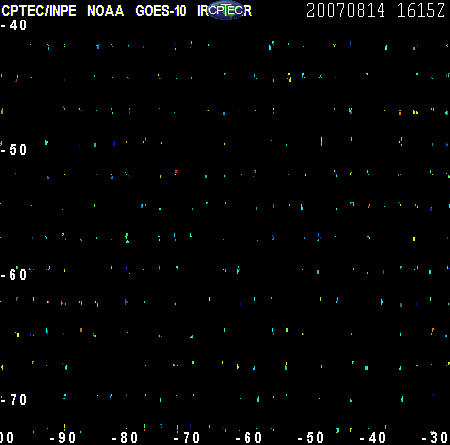
Task: Click the GOES-10 satellite label
Action: pos(161,11)
